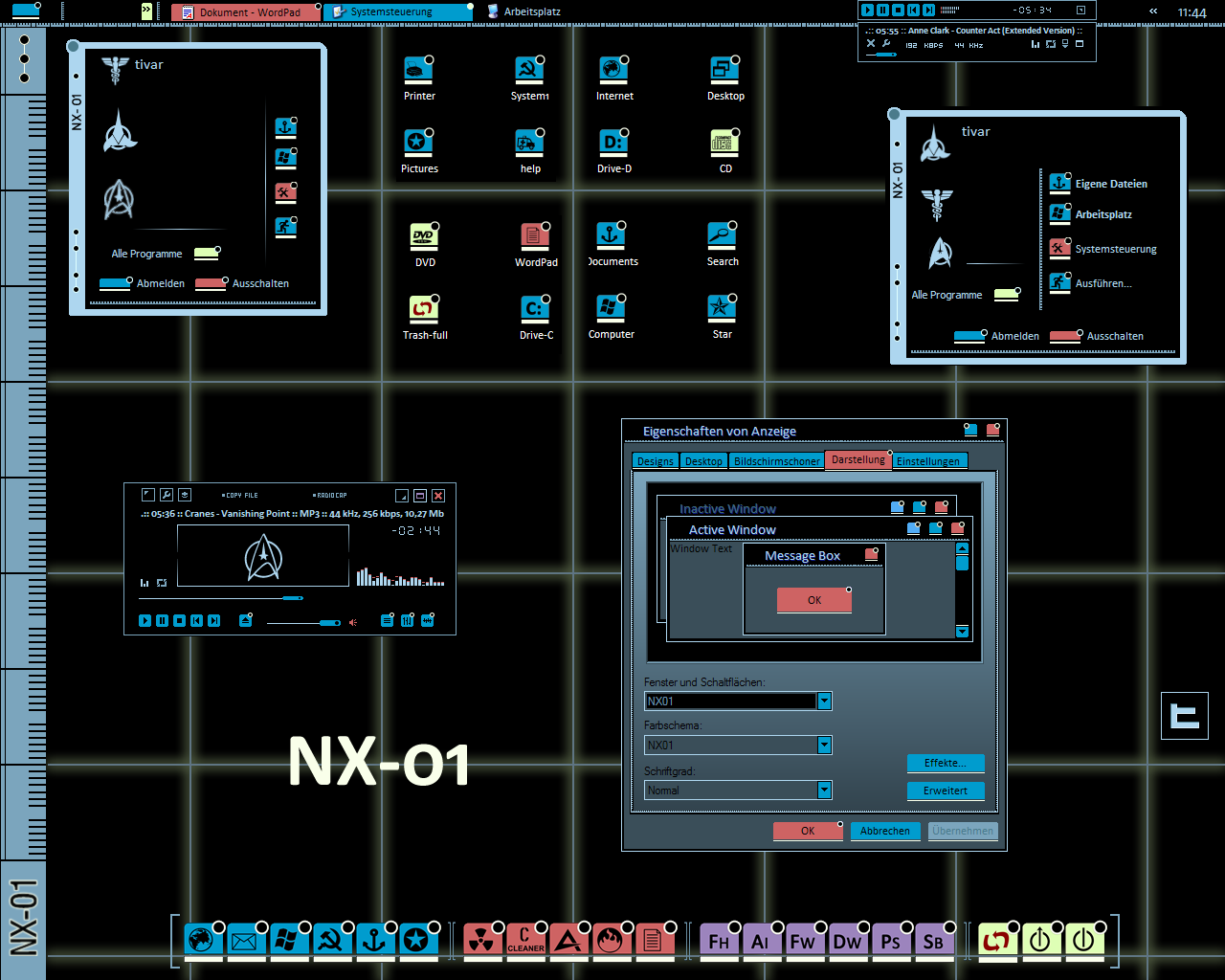Launch FW (Fireworks) from the dock
The height and width of the screenshot is (980, 1225).
coord(804,942)
